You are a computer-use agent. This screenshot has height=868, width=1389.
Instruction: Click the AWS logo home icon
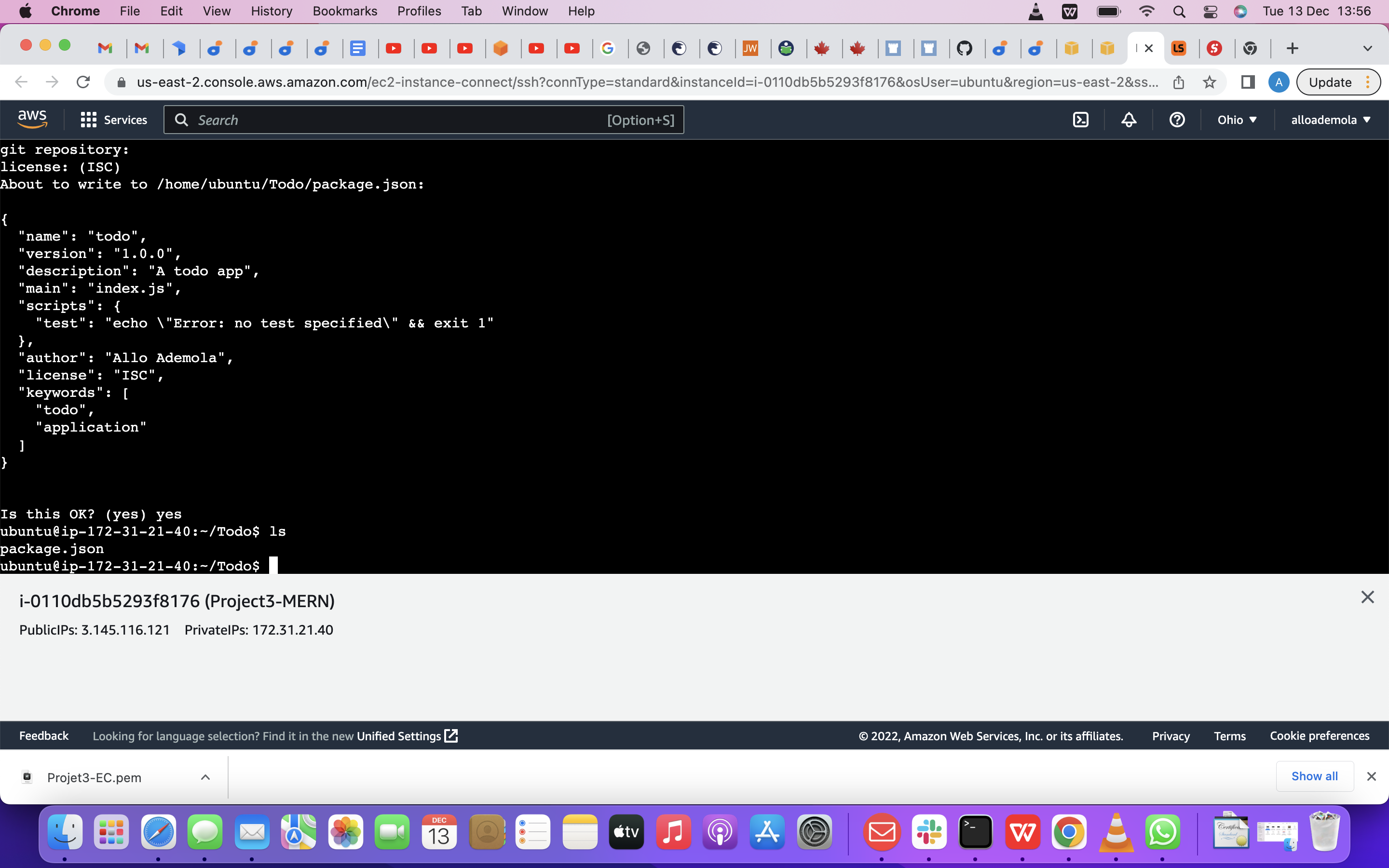click(32, 119)
